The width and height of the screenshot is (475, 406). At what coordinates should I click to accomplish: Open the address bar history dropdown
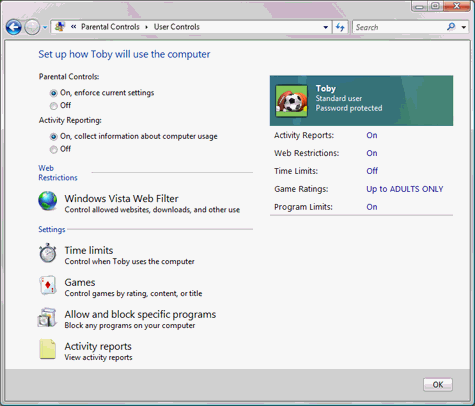tap(326, 27)
